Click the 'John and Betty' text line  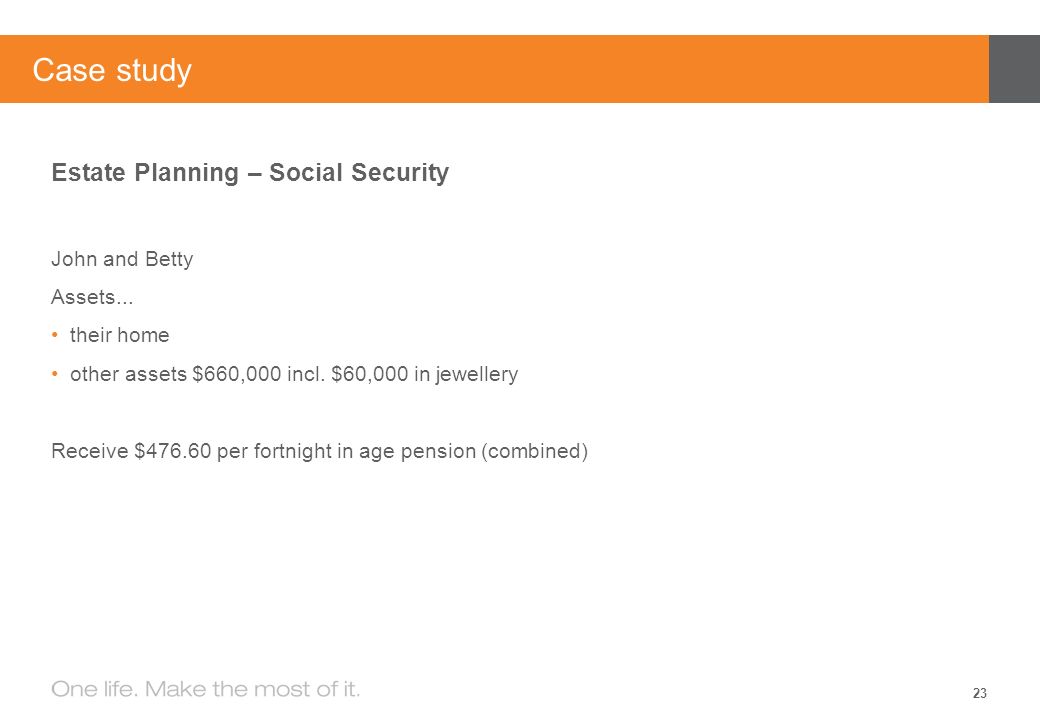click(x=122, y=259)
